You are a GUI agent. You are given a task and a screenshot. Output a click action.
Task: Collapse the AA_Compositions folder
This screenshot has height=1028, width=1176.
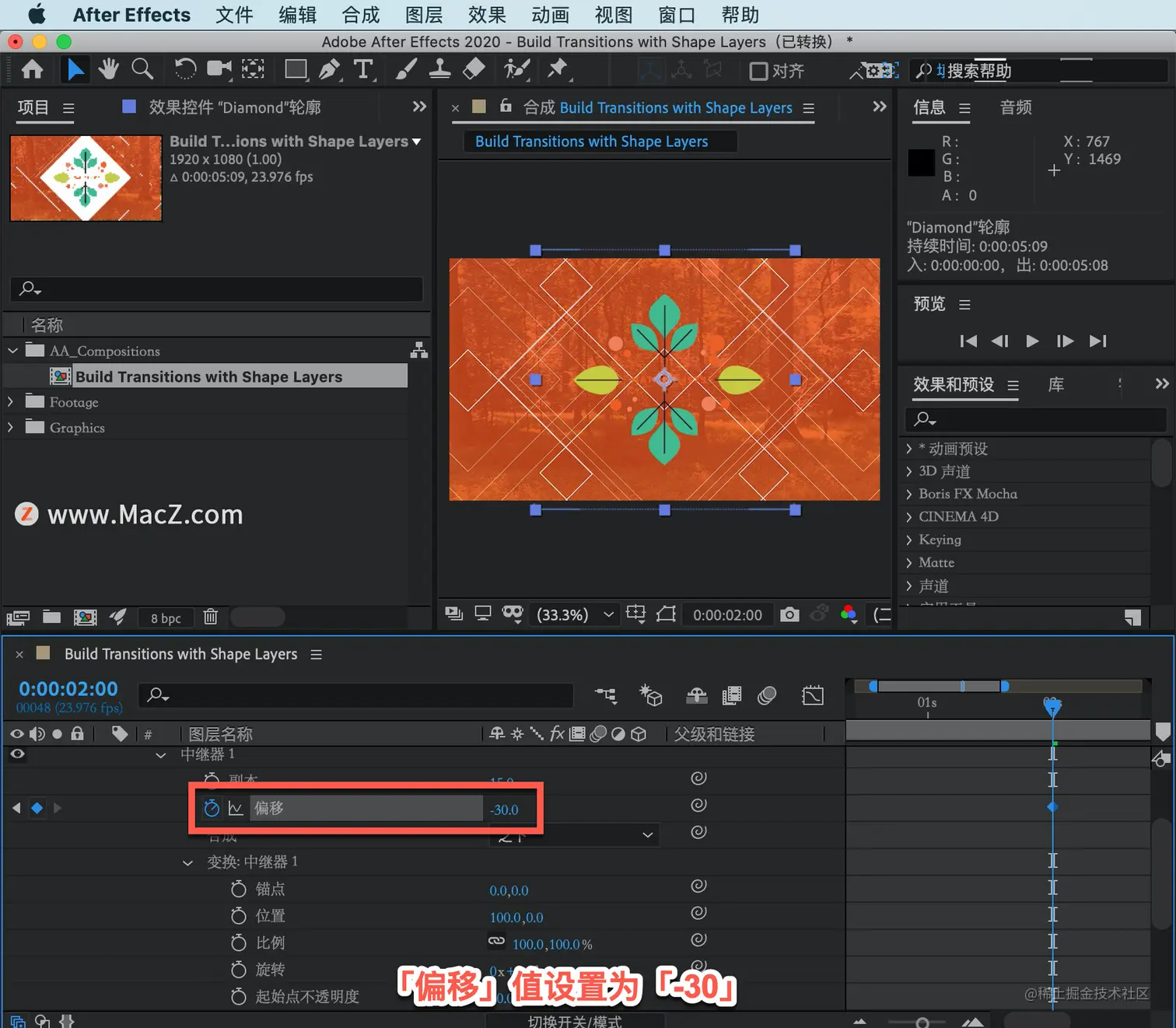12,351
